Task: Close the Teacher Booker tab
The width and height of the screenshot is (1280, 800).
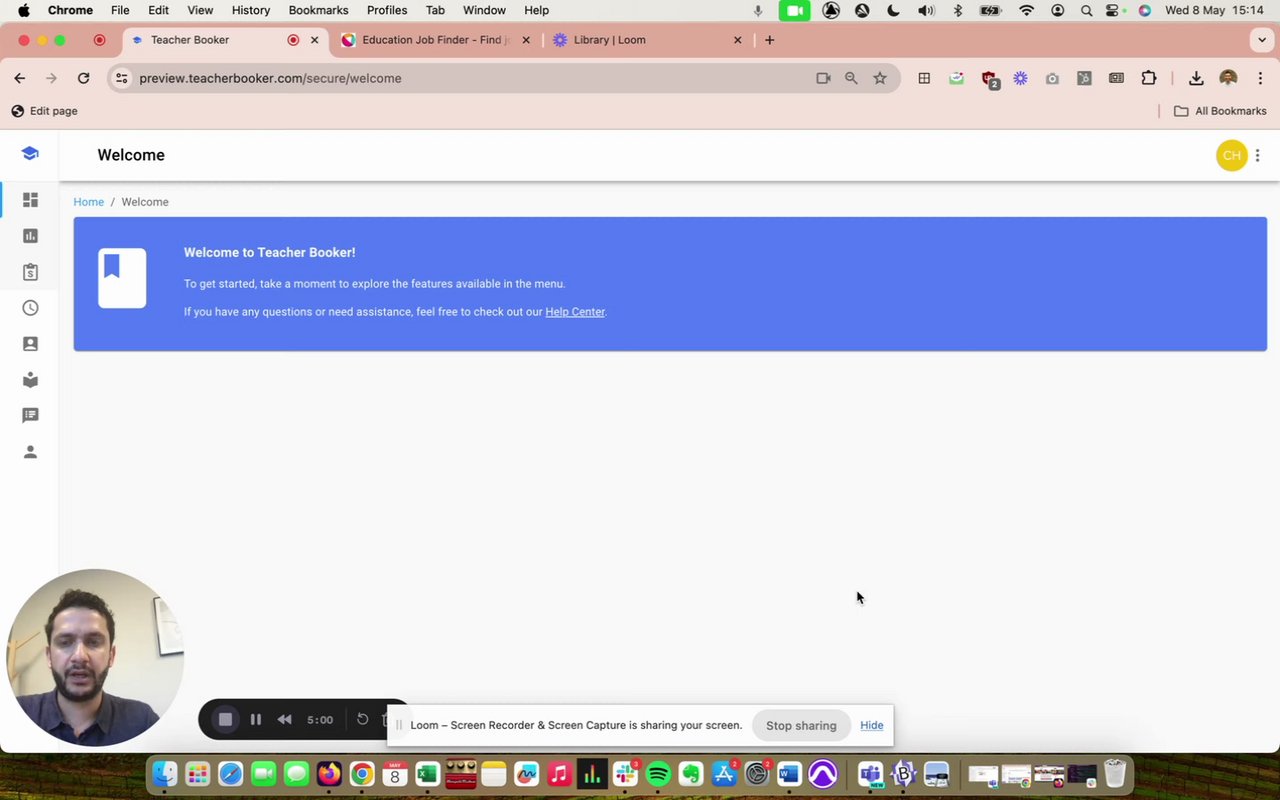Action: 315,40
